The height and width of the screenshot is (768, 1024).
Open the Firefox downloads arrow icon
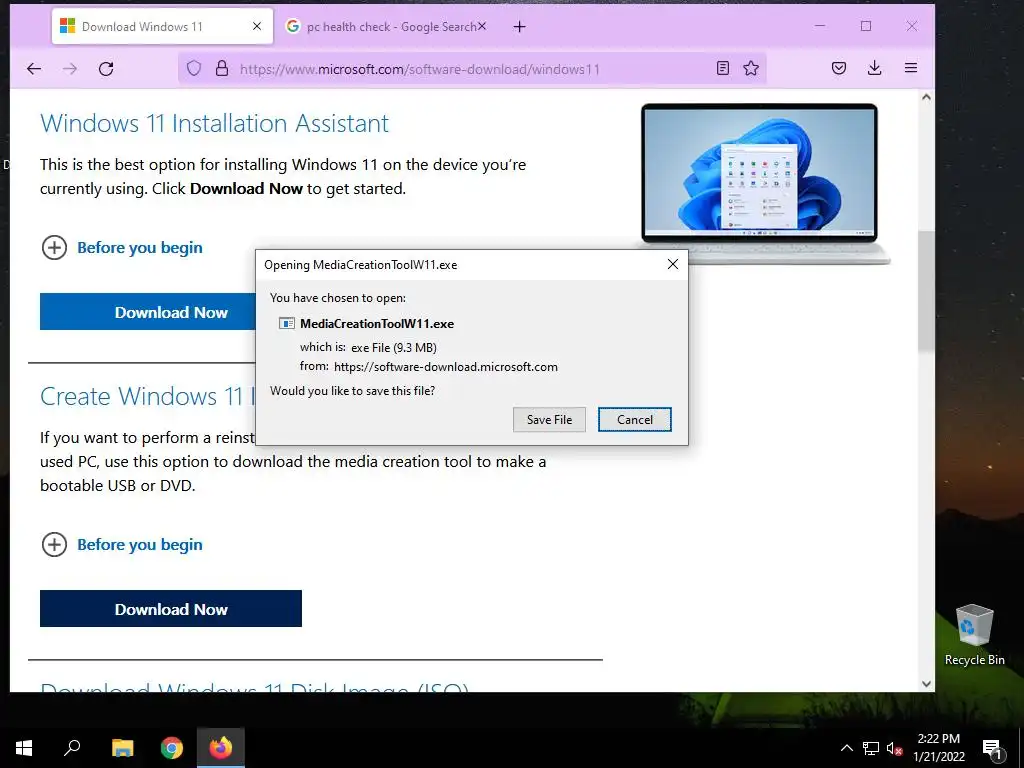click(x=874, y=68)
